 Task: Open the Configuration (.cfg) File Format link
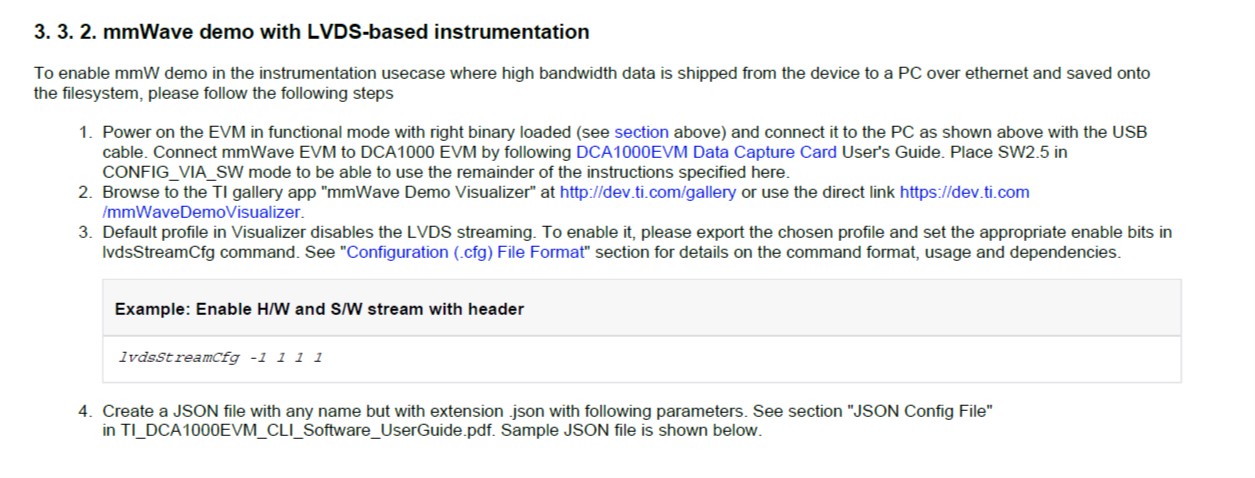point(464,252)
